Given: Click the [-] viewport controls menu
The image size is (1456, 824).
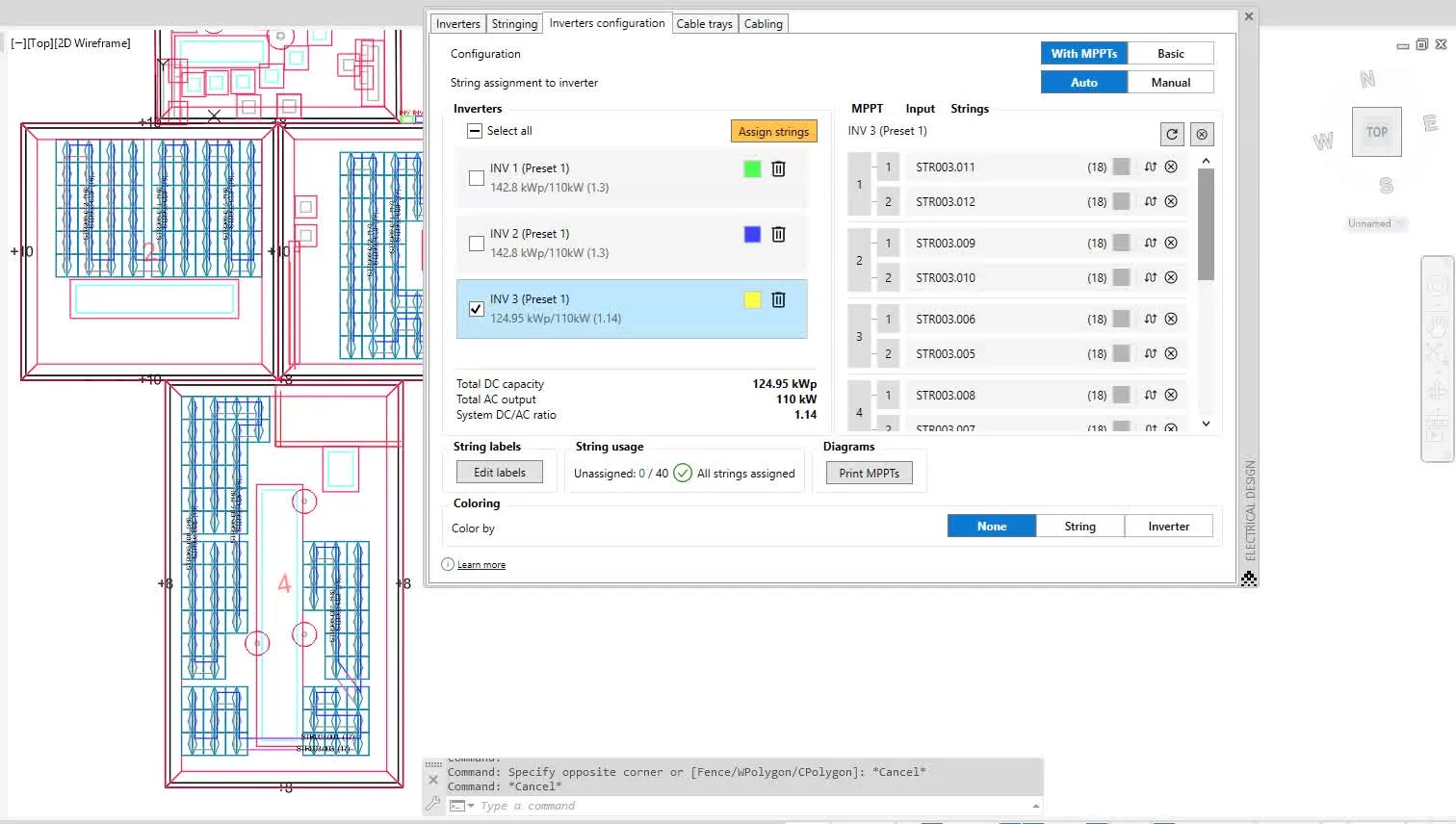Looking at the screenshot, I should (x=18, y=43).
